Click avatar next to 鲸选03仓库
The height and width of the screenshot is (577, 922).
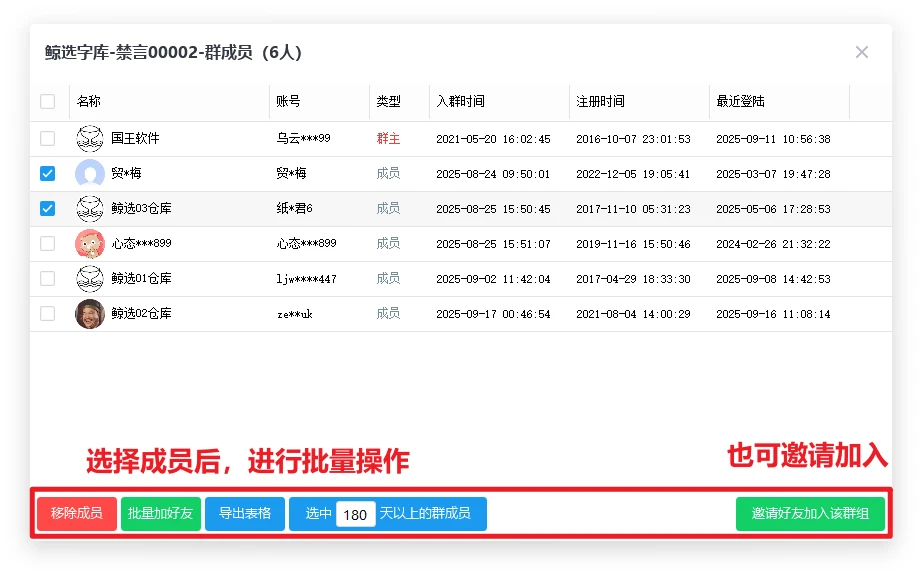90,209
